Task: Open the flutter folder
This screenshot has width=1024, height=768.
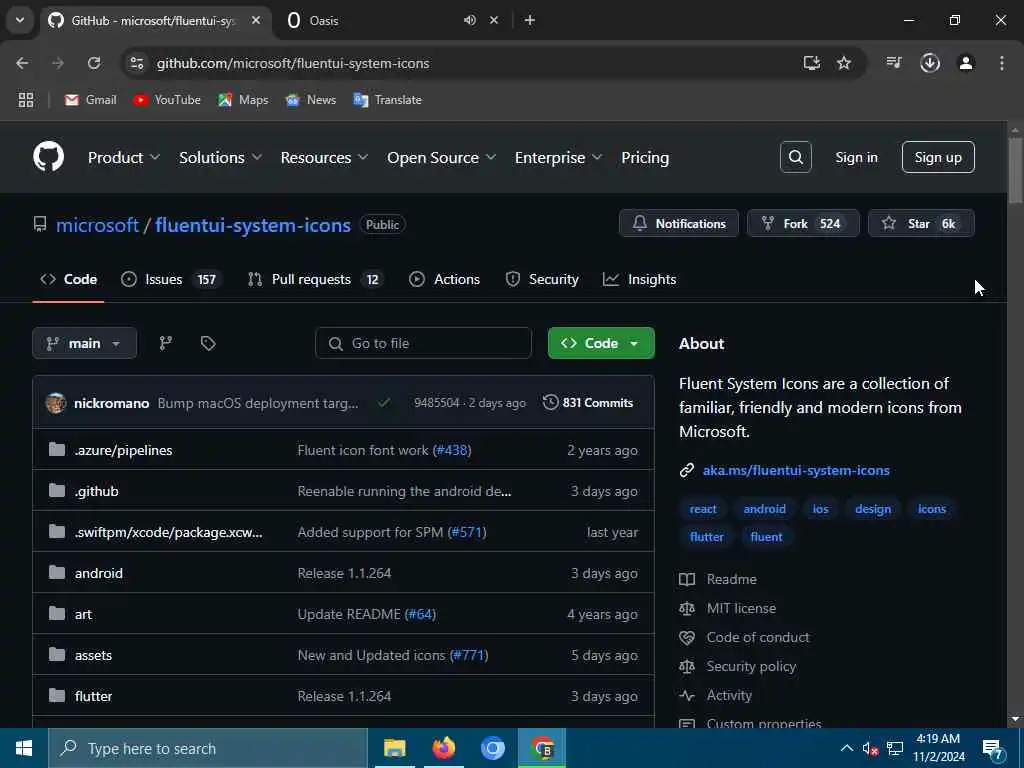Action: click(93, 696)
